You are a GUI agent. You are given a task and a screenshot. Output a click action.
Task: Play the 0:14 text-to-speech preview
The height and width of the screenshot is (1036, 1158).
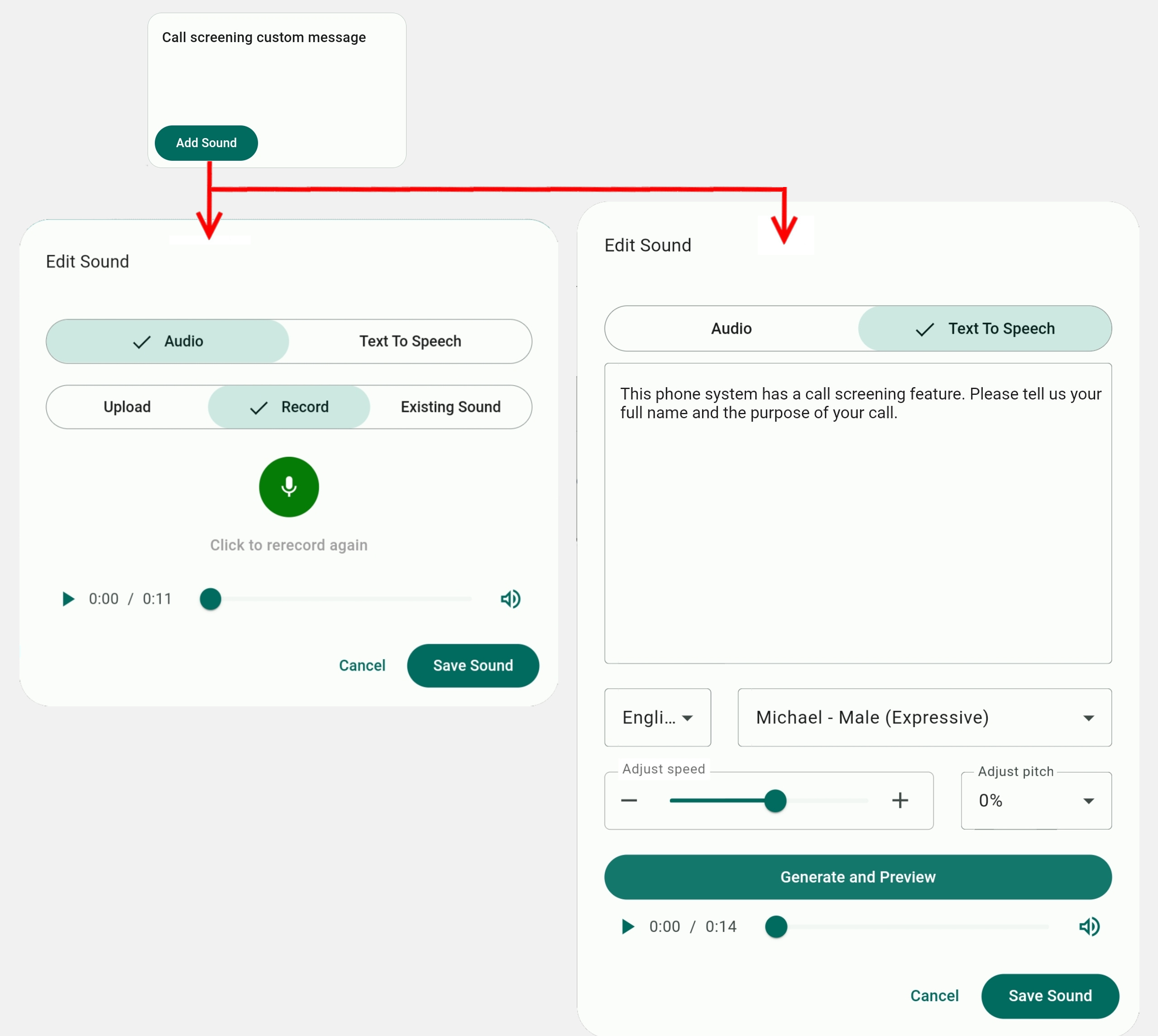coord(627,927)
